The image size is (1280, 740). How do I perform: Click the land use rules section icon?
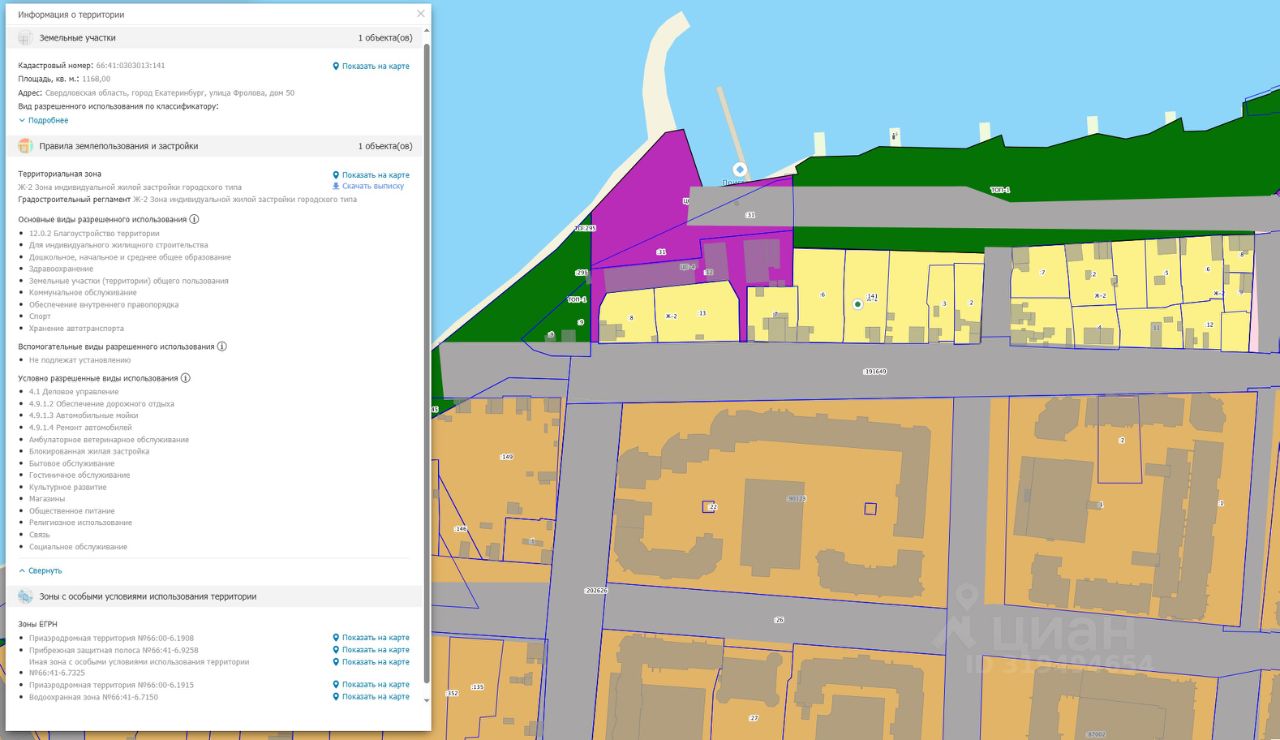(25, 146)
